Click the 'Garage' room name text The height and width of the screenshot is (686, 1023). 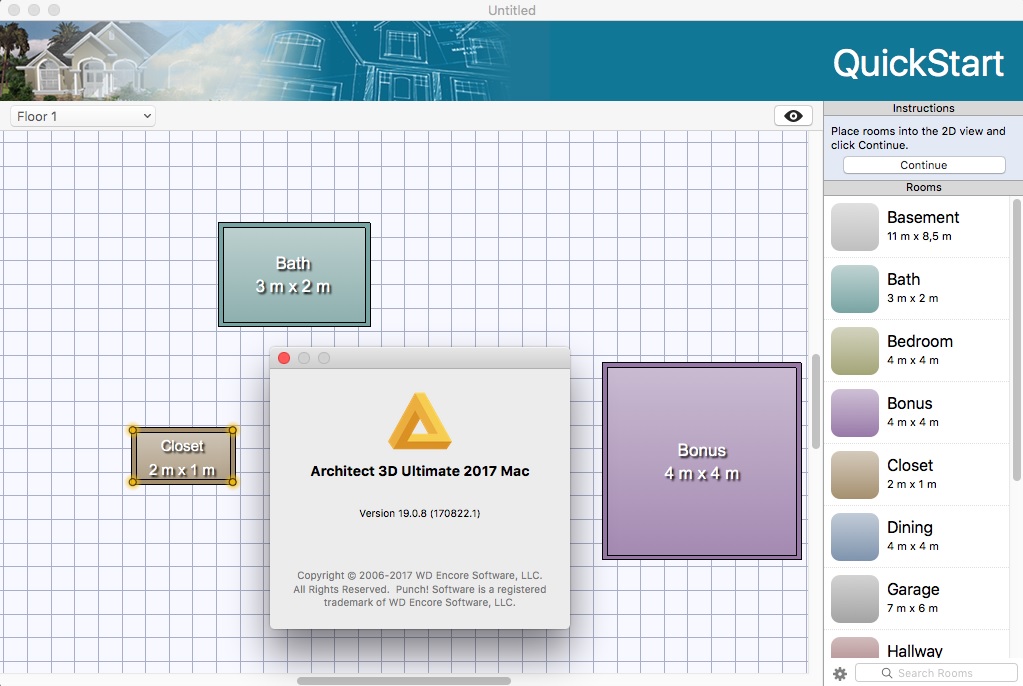pos(913,589)
